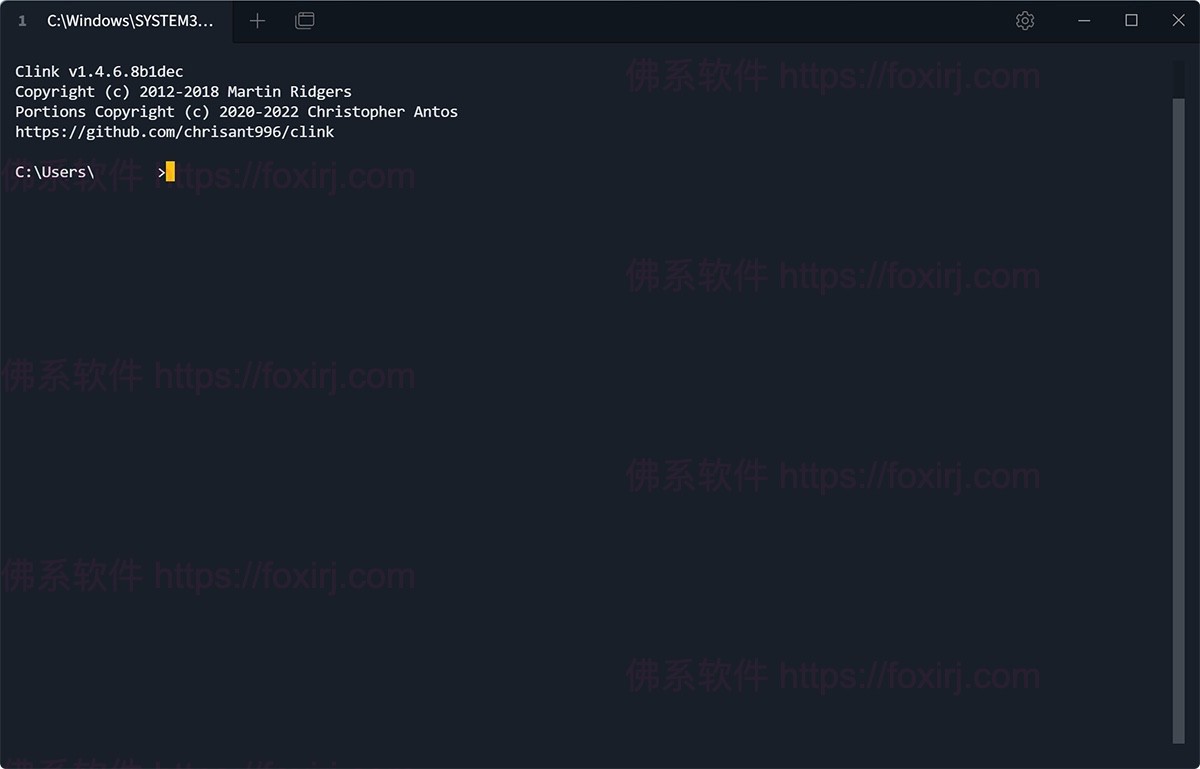
Task: Click the name Martin Ridgers
Action: click(x=289, y=92)
